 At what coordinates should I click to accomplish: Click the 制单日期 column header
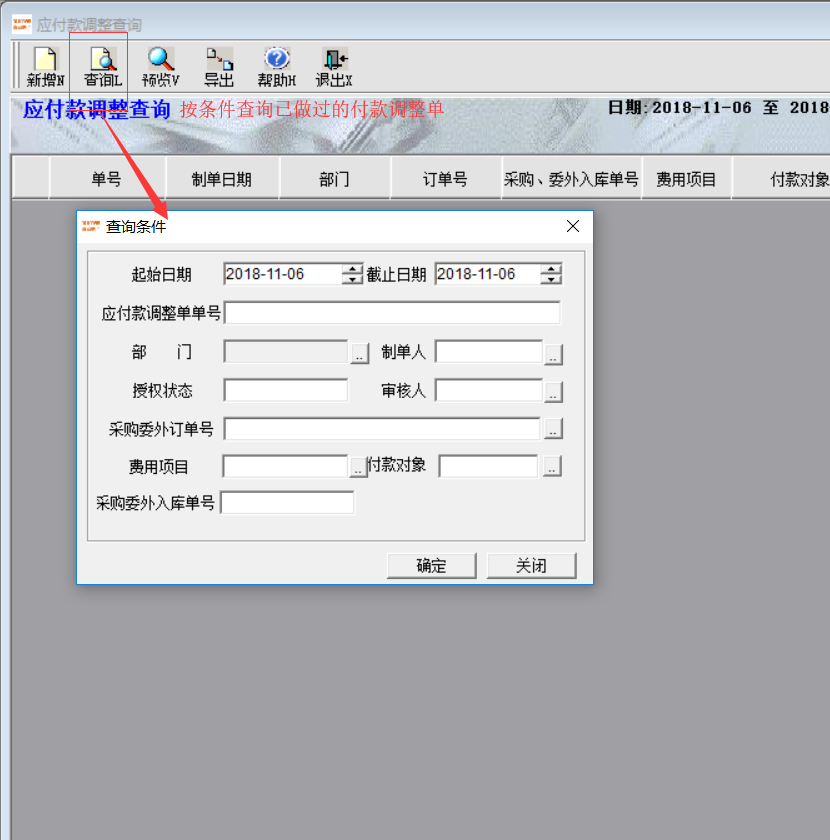(222, 178)
